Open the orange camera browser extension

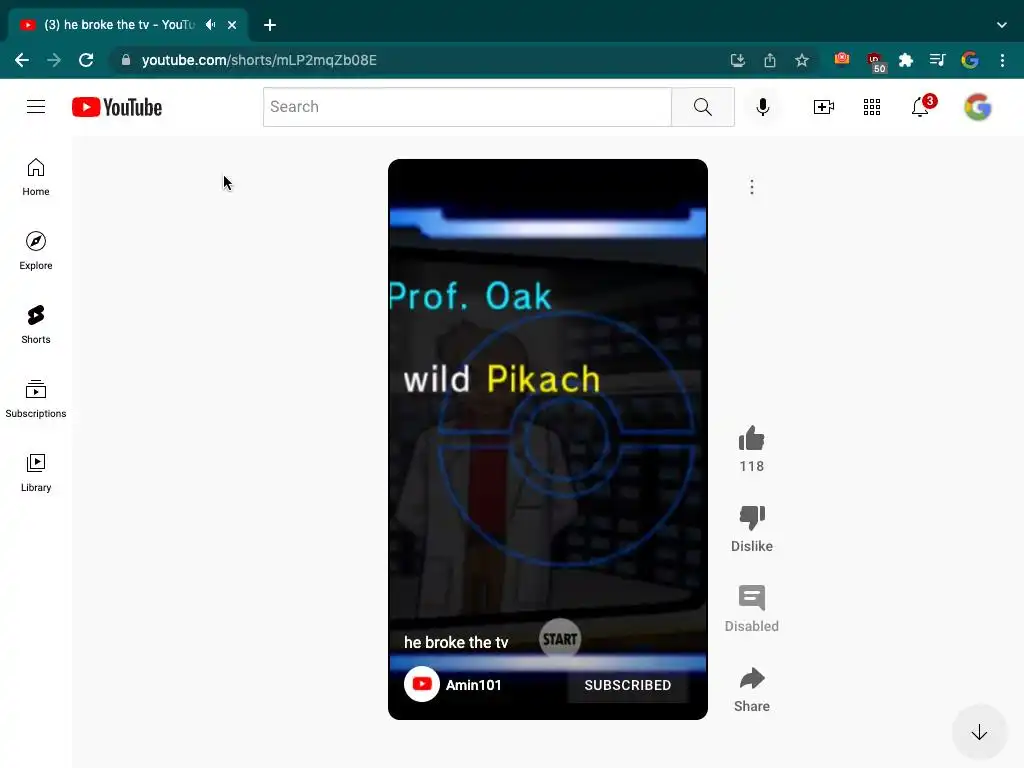point(842,59)
